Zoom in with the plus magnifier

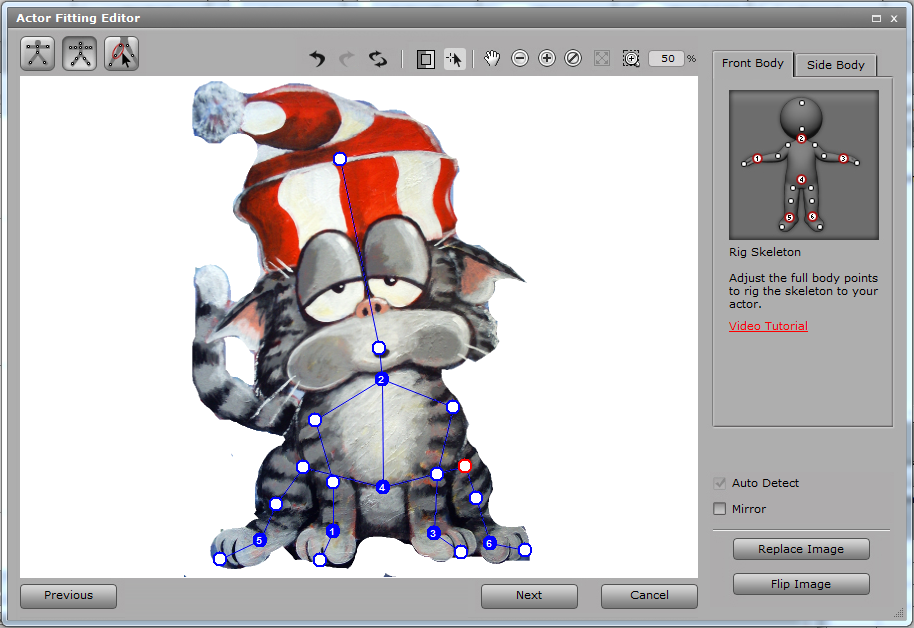(x=547, y=58)
